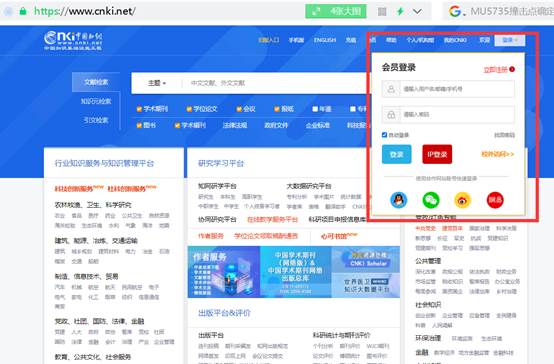Viewport: 554px width, 364px height.
Task: Uncheck the 自动登录 checkbox
Action: 385,135
